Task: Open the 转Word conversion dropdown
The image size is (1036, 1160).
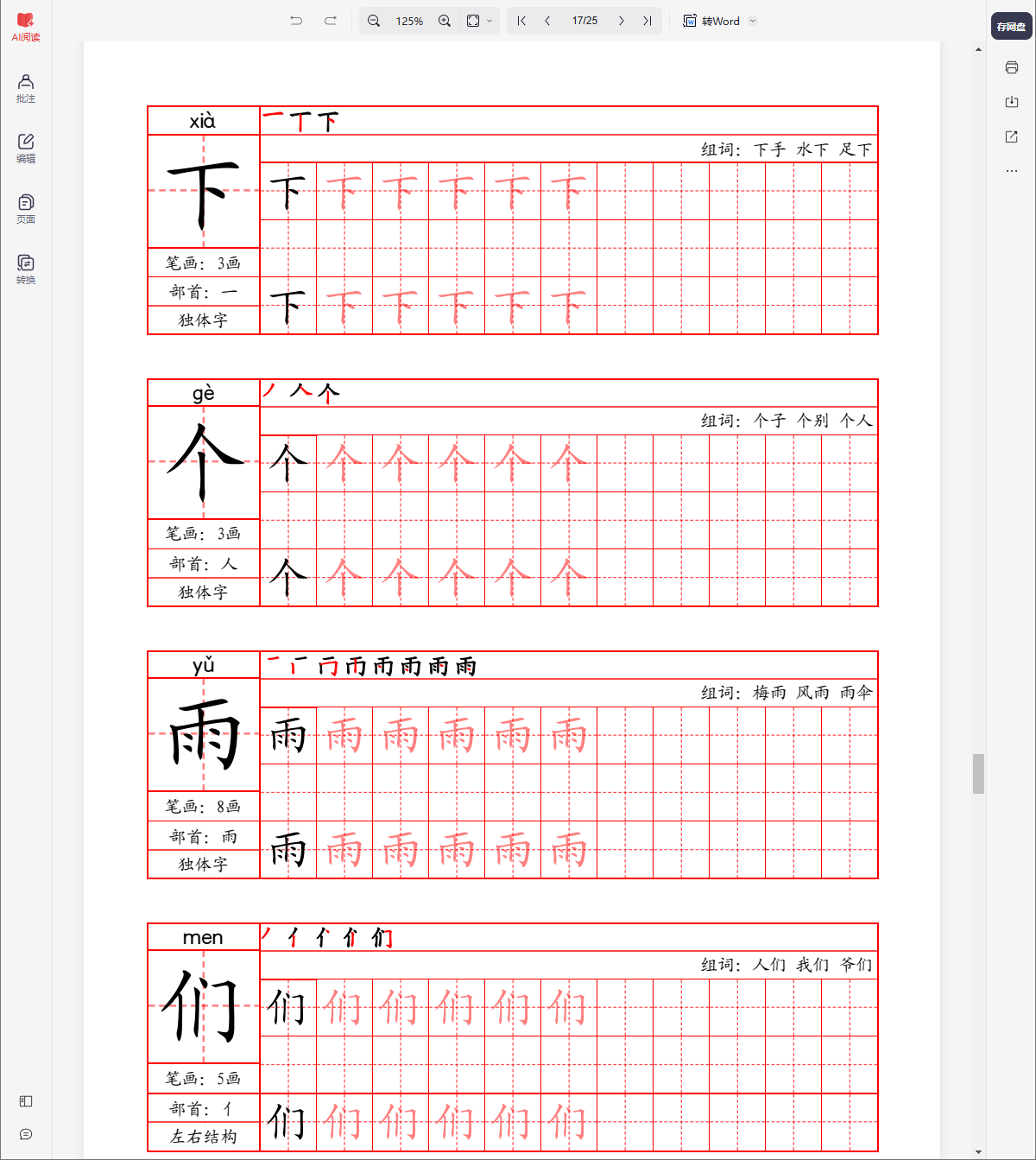Action: (x=750, y=20)
